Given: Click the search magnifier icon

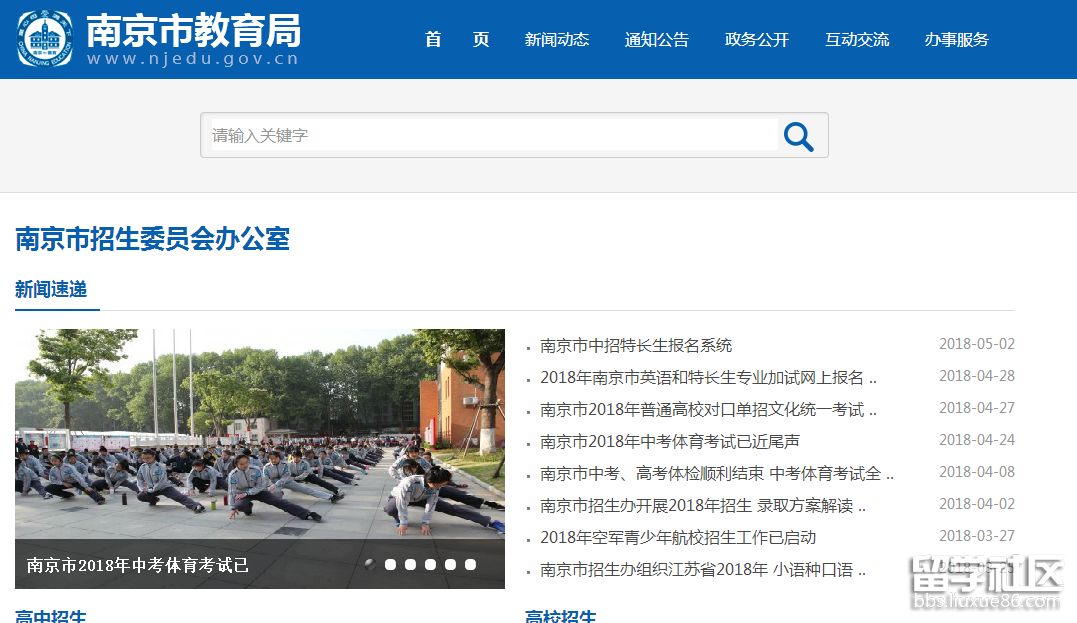Looking at the screenshot, I should click(x=798, y=136).
